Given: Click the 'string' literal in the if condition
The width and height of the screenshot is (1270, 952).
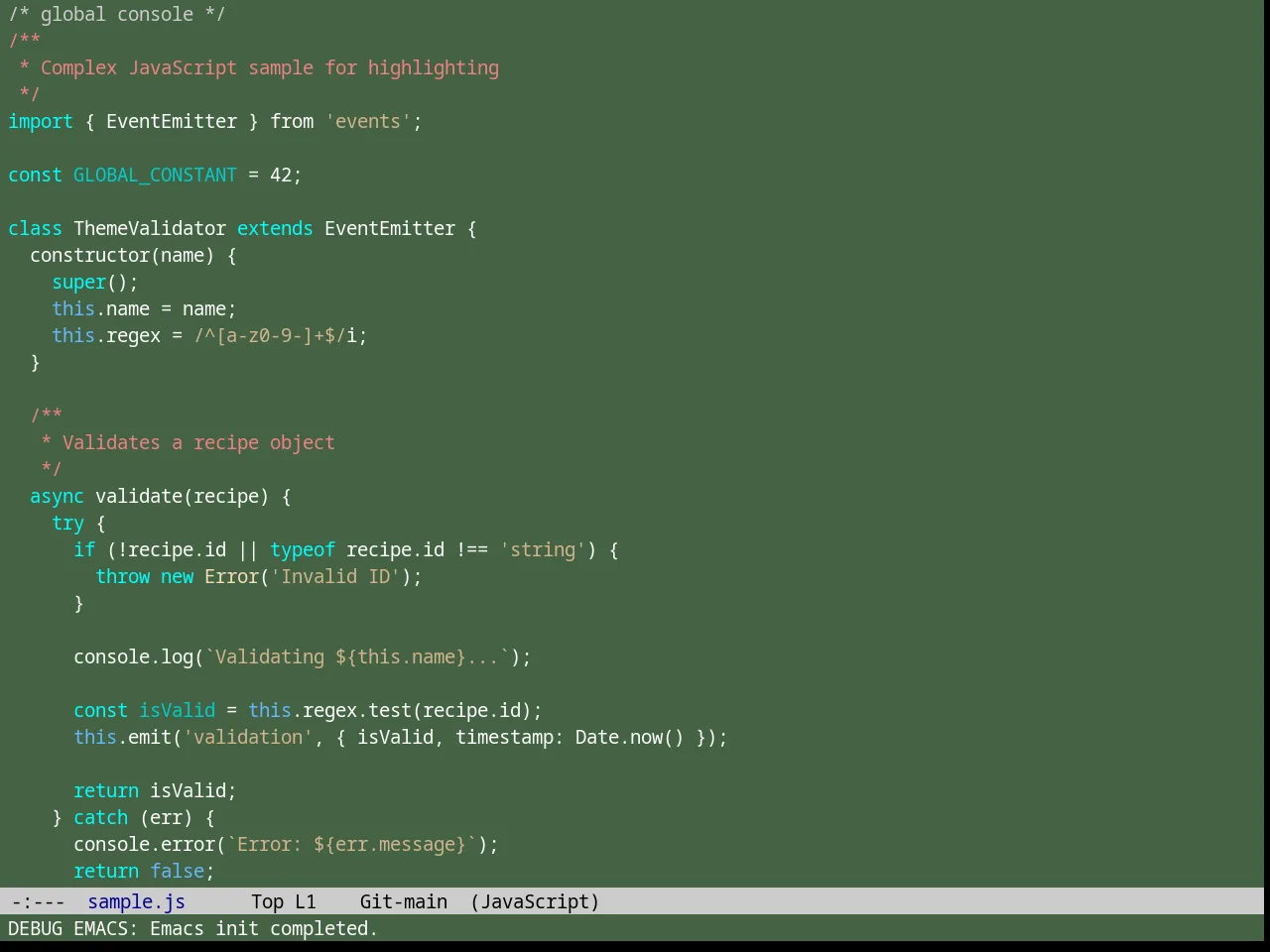Looking at the screenshot, I should coord(543,549).
